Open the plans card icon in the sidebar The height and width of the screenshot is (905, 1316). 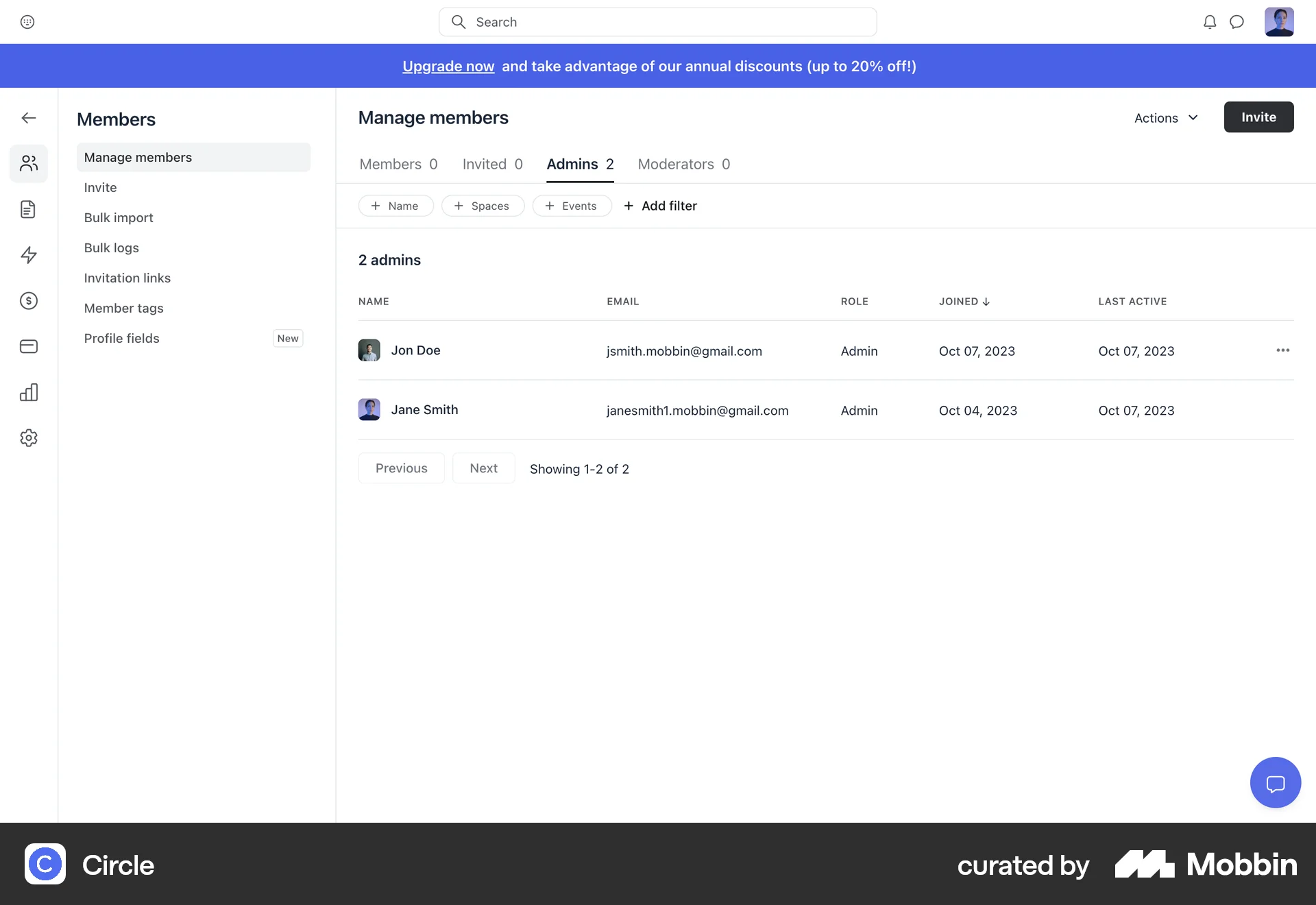click(28, 346)
